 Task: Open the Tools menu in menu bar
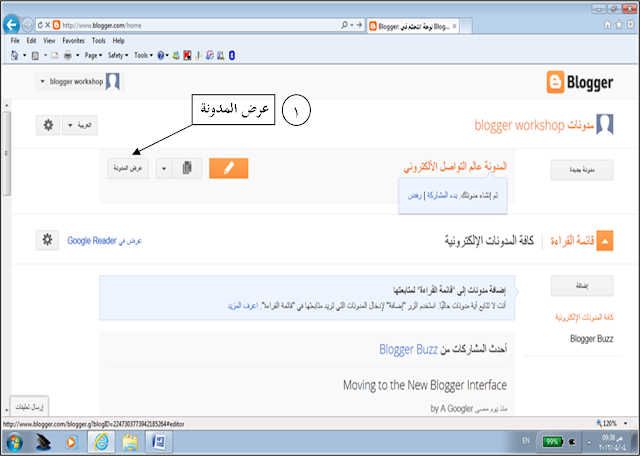pyautogui.click(x=98, y=40)
